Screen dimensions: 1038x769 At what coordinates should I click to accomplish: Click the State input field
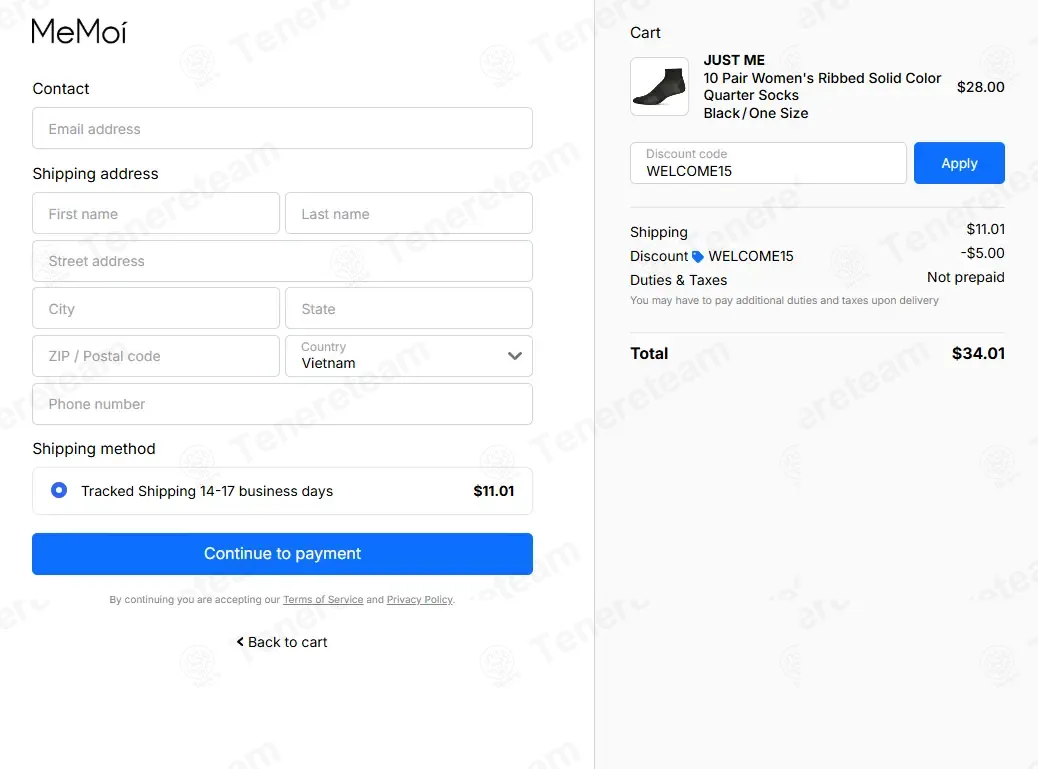(408, 308)
